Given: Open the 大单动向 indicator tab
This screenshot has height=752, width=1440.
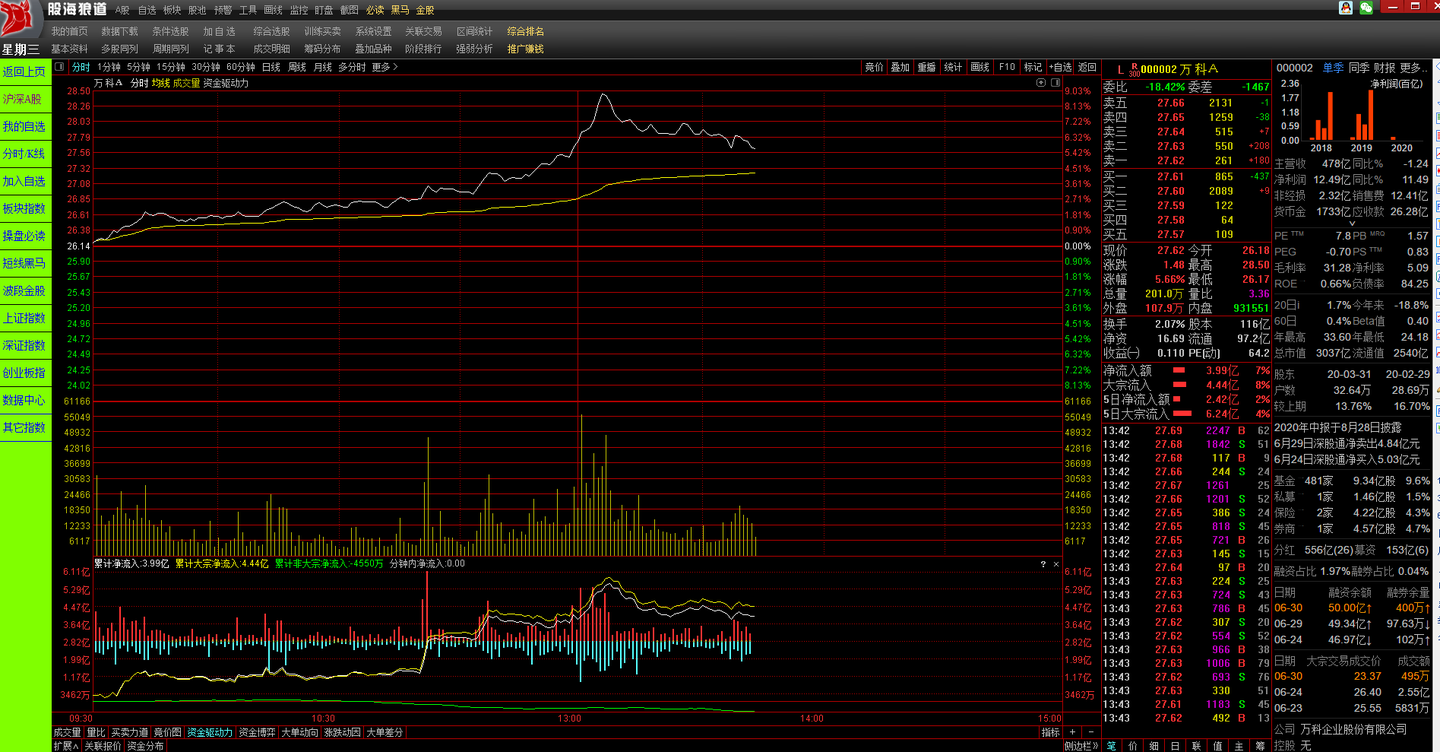Looking at the screenshot, I should 299,733.
